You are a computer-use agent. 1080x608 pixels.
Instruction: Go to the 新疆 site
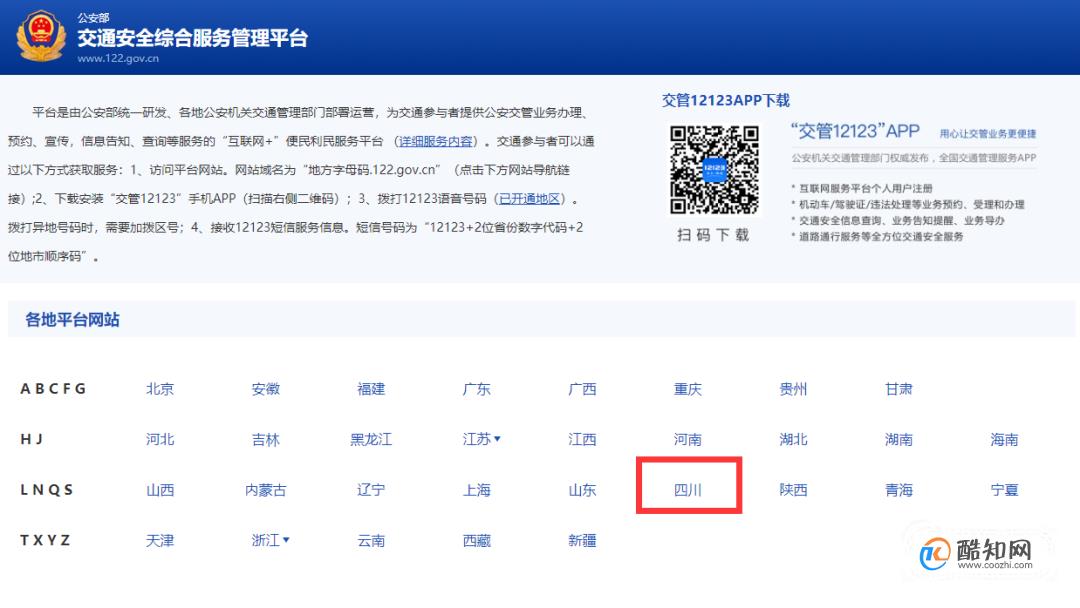coord(582,541)
